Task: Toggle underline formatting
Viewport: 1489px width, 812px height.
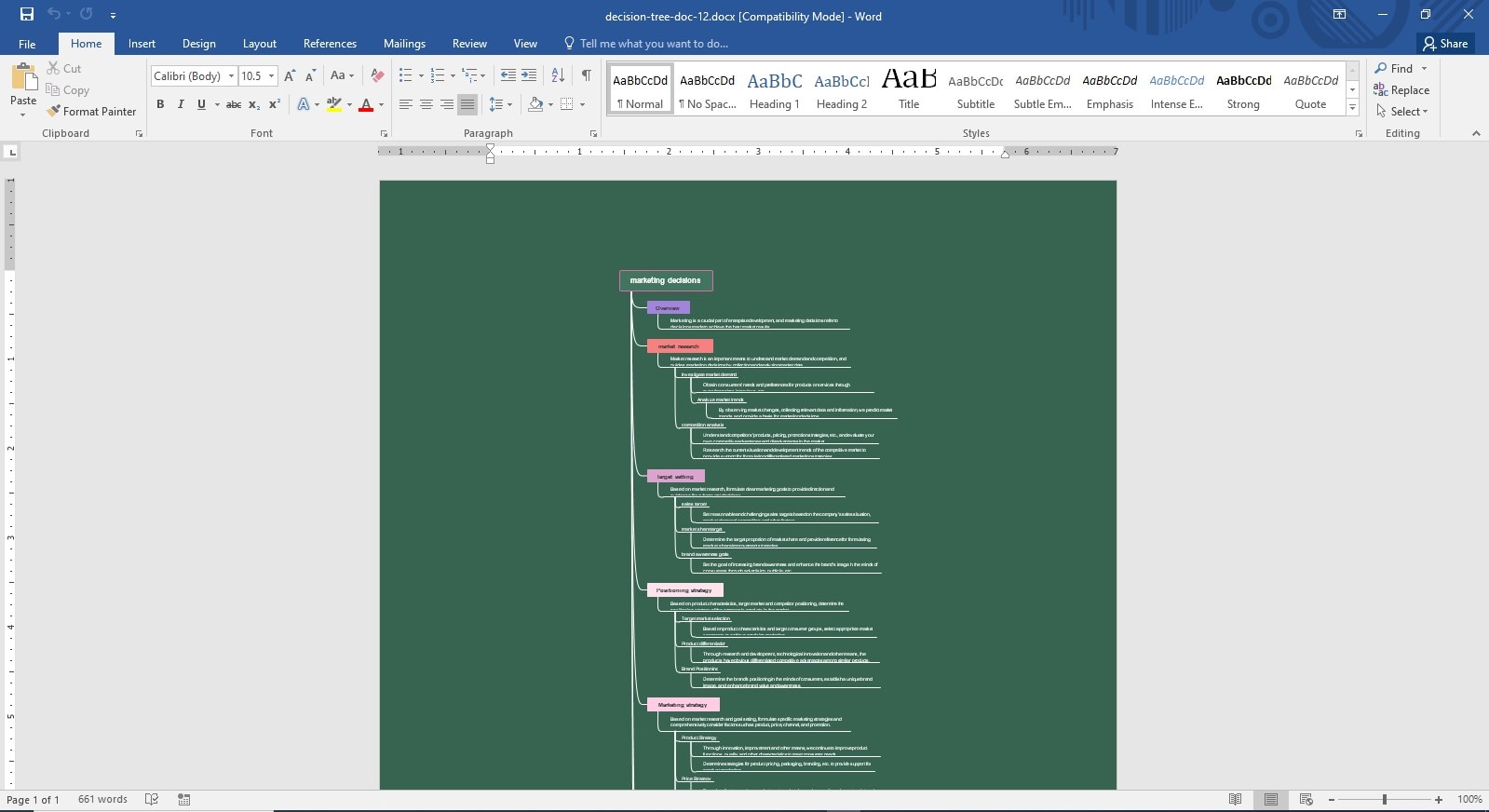Action: pyautogui.click(x=201, y=104)
